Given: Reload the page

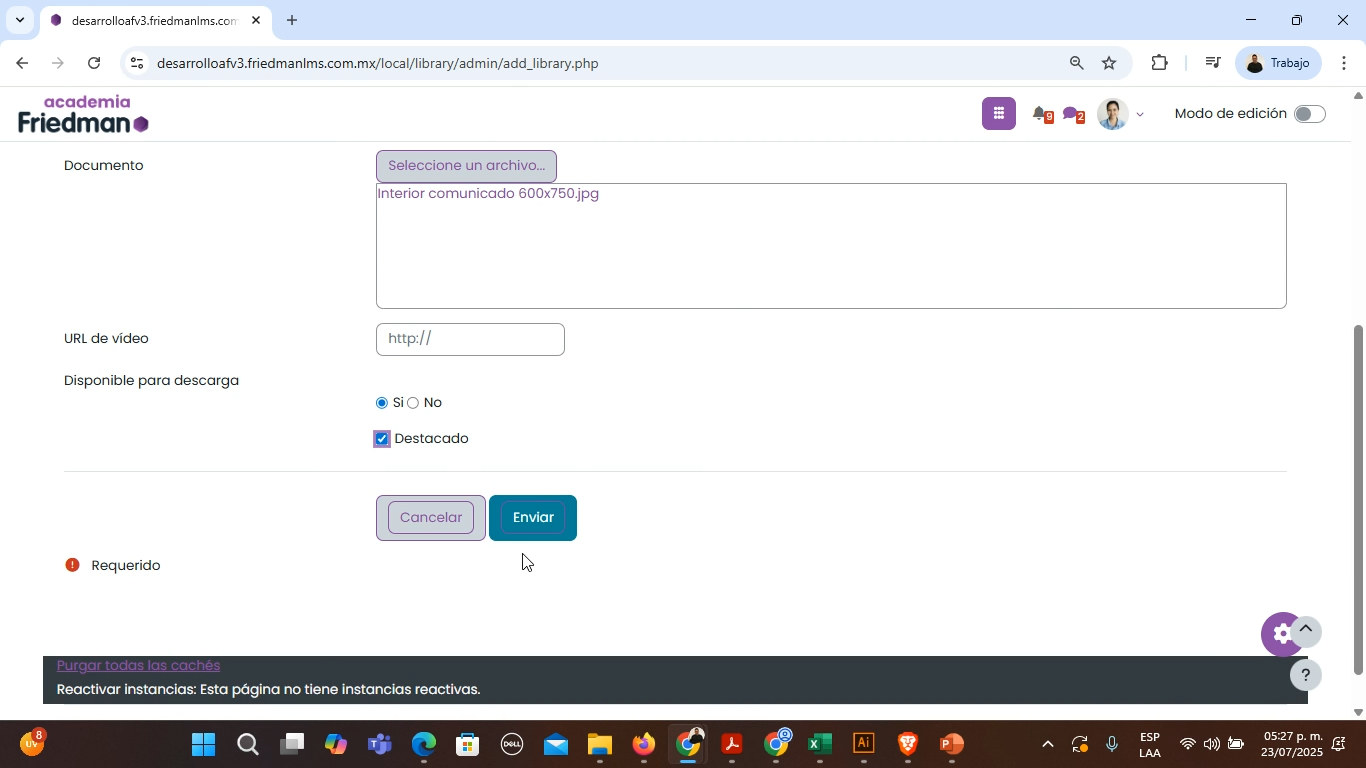Looking at the screenshot, I should (x=94, y=63).
